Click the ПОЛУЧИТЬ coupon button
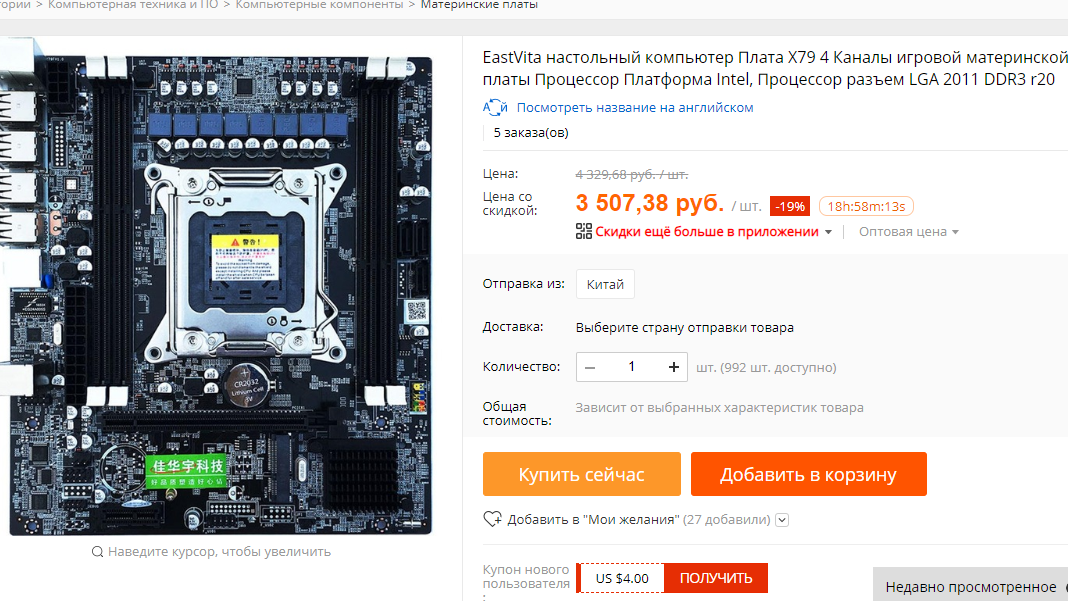The image size is (1068, 601). (x=716, y=578)
